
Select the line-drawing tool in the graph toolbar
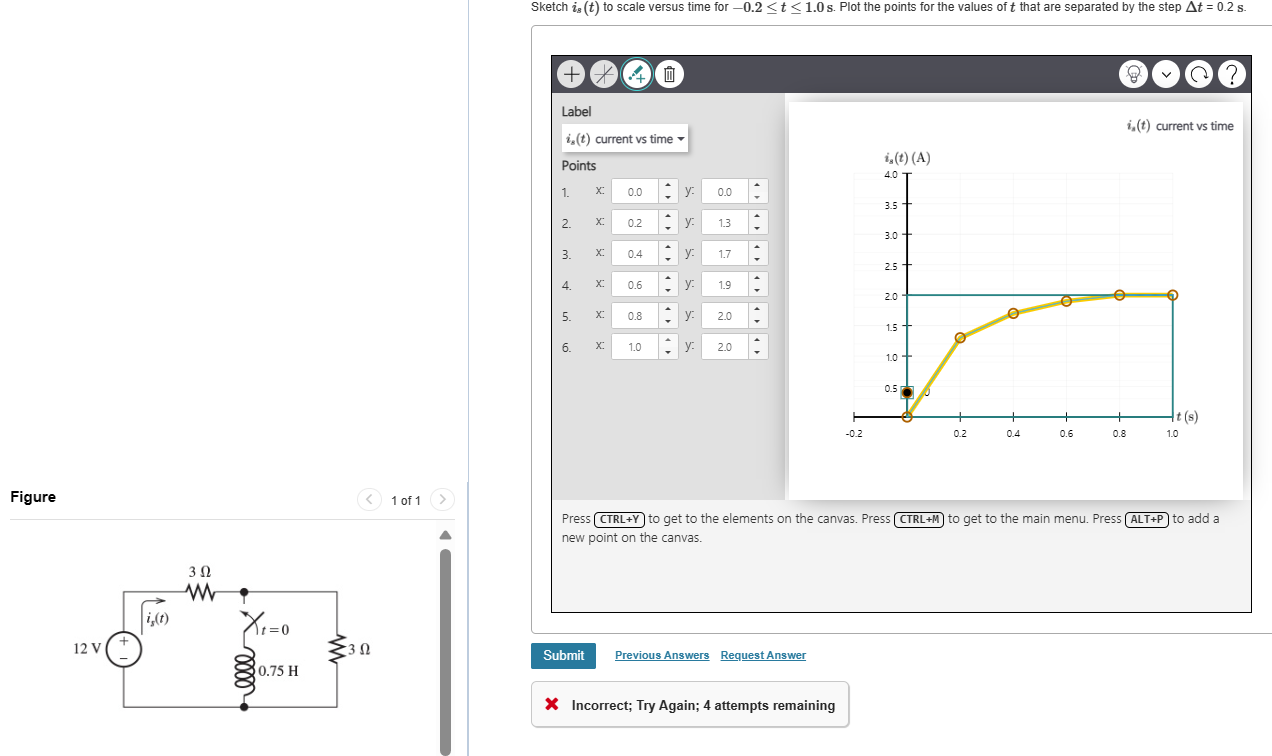(x=604, y=74)
